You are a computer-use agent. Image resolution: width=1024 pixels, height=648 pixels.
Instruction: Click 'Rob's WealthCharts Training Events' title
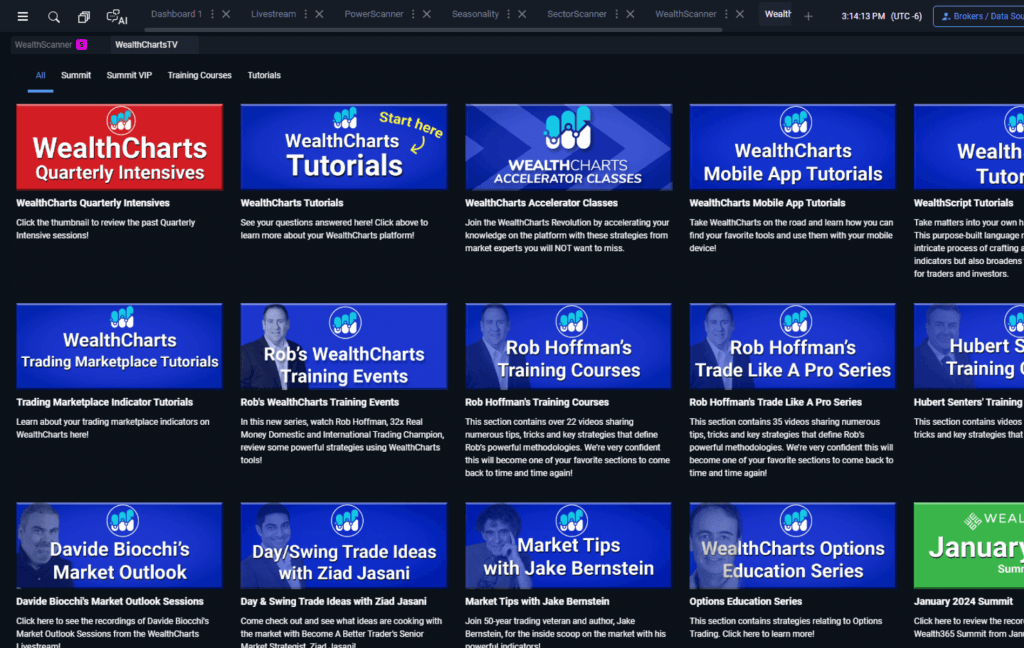click(x=319, y=402)
